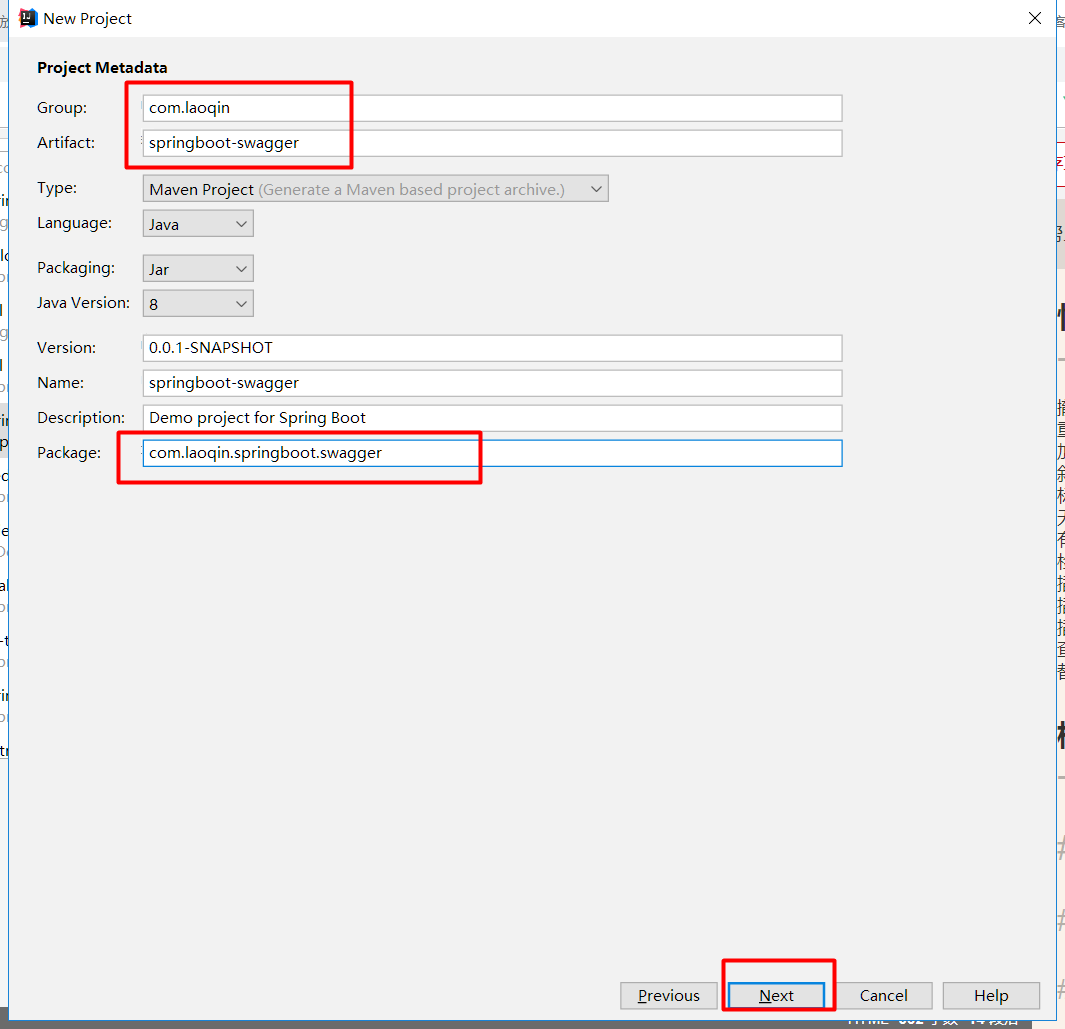Viewport: 1065px width, 1029px height.
Task: Open the Packaging dropdown showing Jar
Action: [198, 268]
